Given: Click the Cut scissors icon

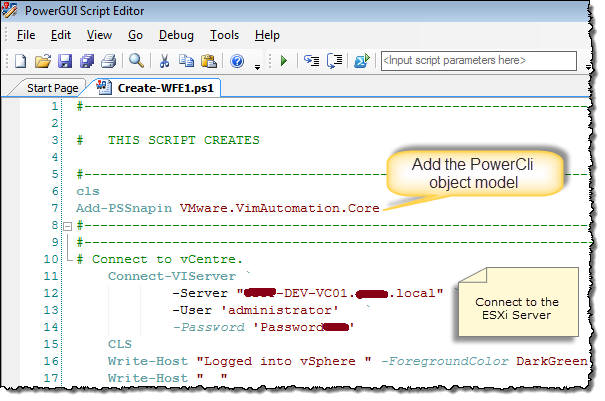Looking at the screenshot, I should click(165, 61).
